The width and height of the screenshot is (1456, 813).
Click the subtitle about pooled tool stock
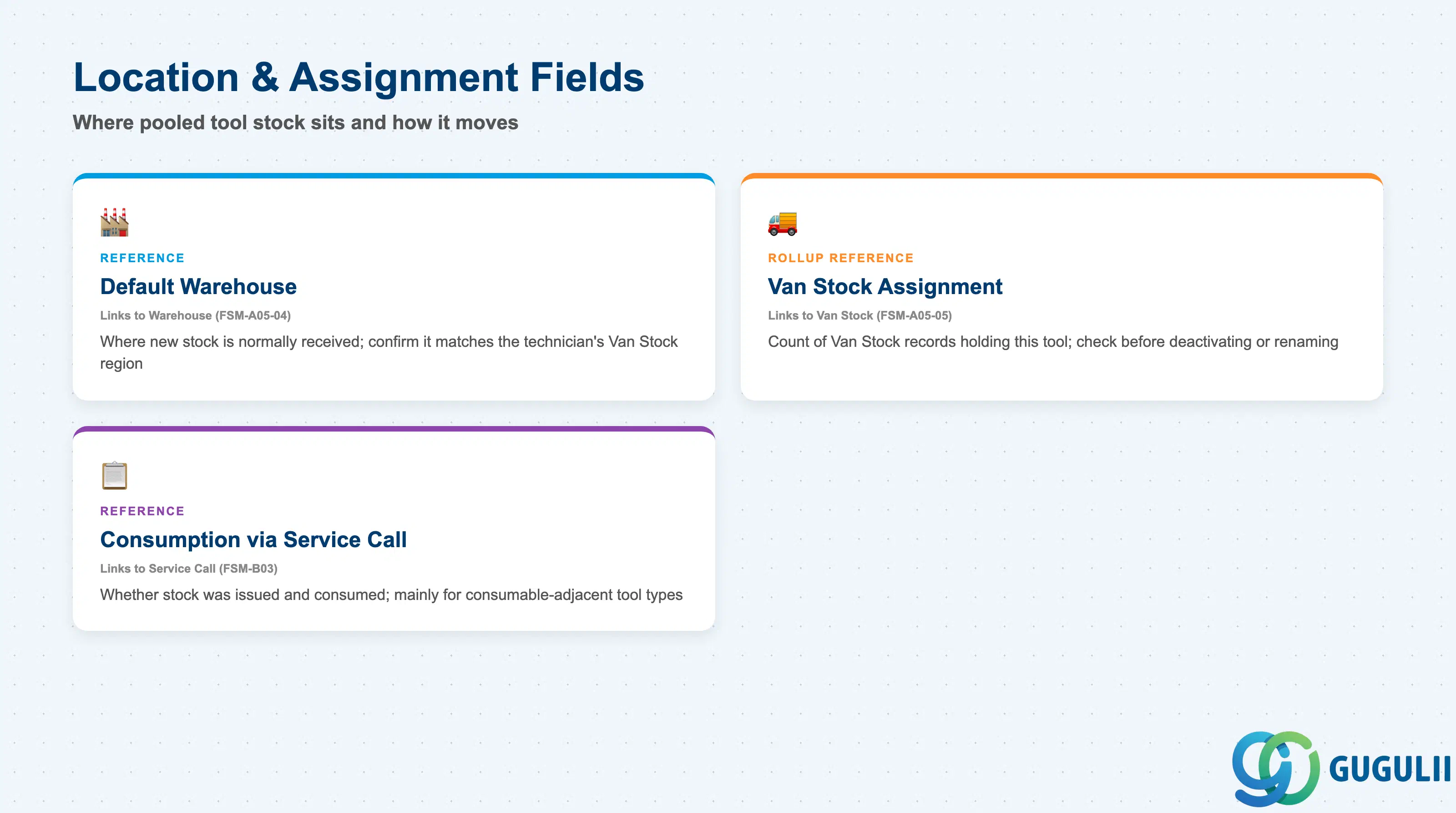tap(295, 122)
